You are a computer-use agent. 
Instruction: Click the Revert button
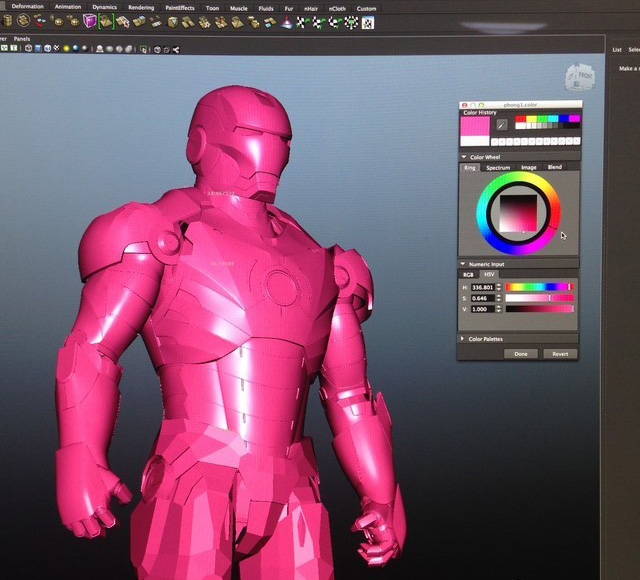[x=560, y=354]
